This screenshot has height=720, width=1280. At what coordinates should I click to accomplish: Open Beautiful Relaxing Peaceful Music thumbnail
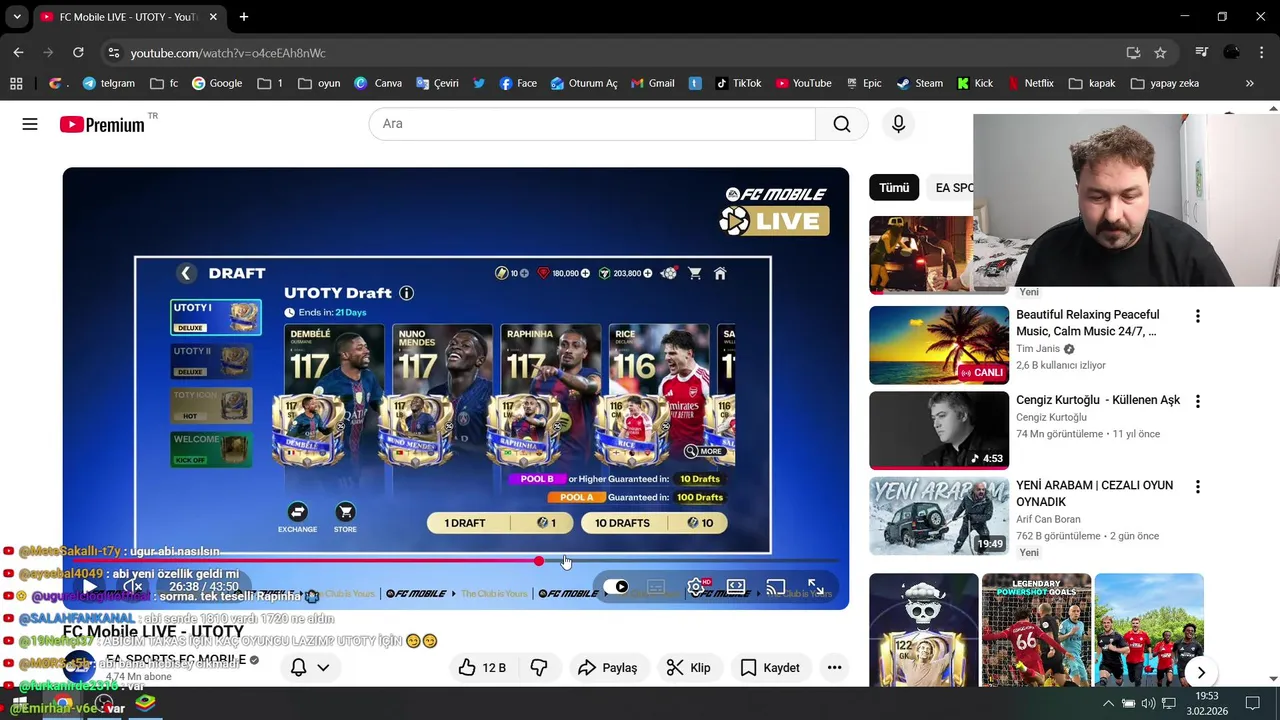pos(939,345)
